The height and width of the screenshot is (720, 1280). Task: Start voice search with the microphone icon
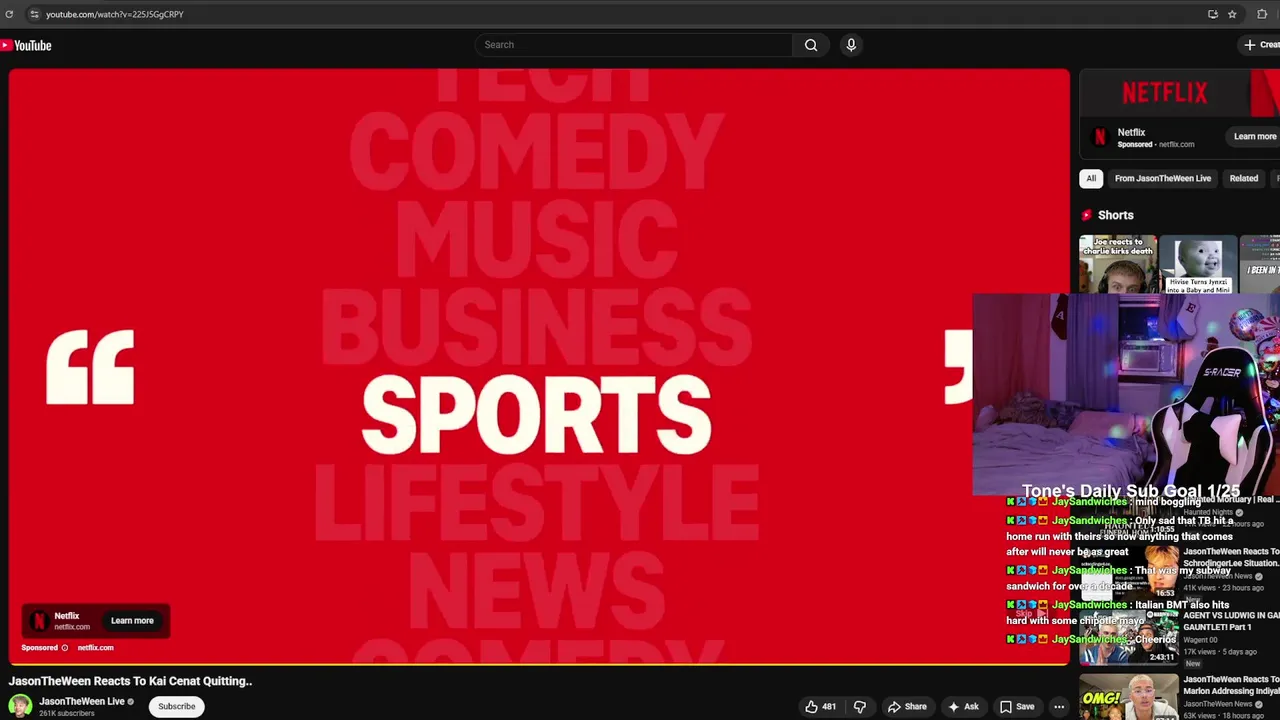[x=851, y=45]
